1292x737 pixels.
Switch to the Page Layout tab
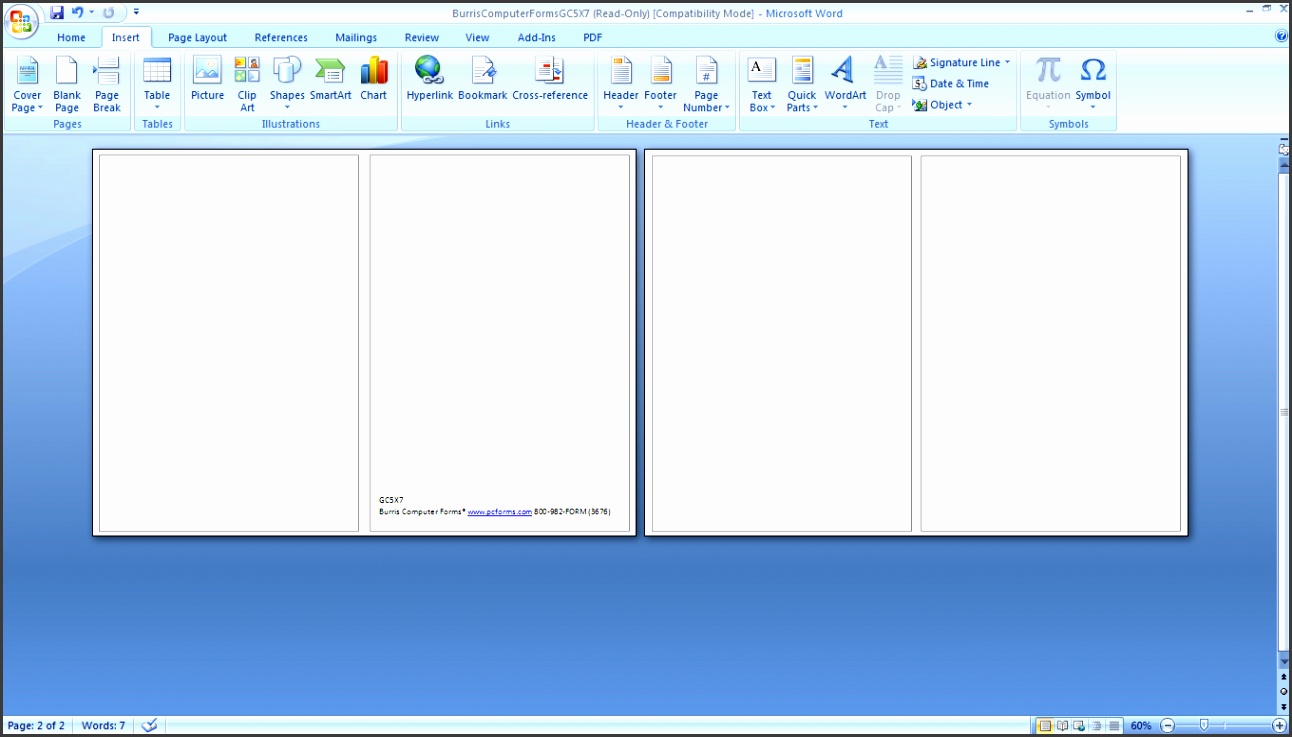[197, 38]
